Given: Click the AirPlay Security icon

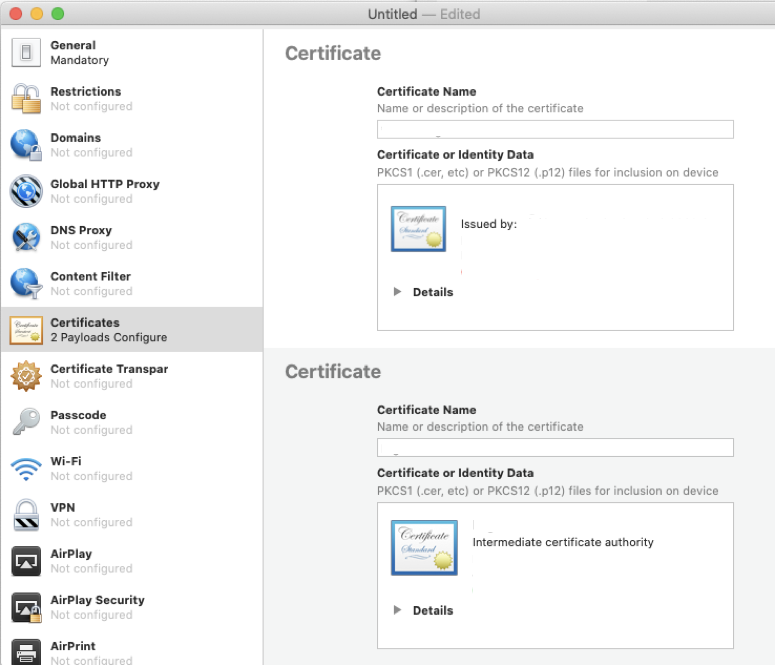Looking at the screenshot, I should (x=26, y=607).
